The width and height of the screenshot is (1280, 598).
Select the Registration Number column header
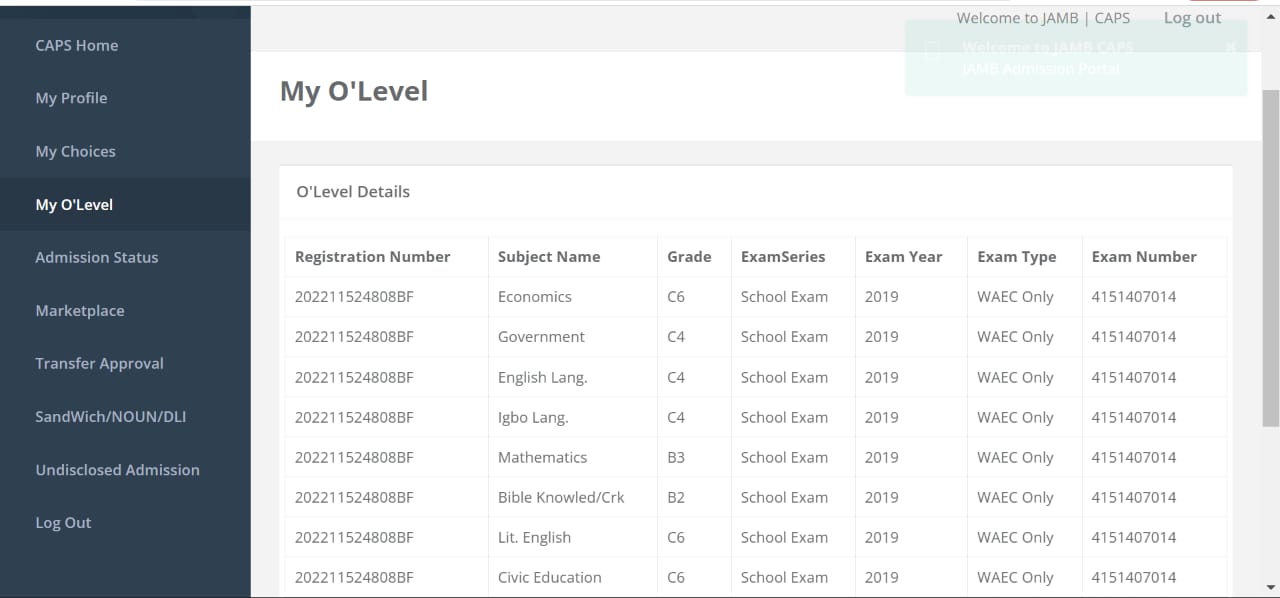click(x=371, y=257)
